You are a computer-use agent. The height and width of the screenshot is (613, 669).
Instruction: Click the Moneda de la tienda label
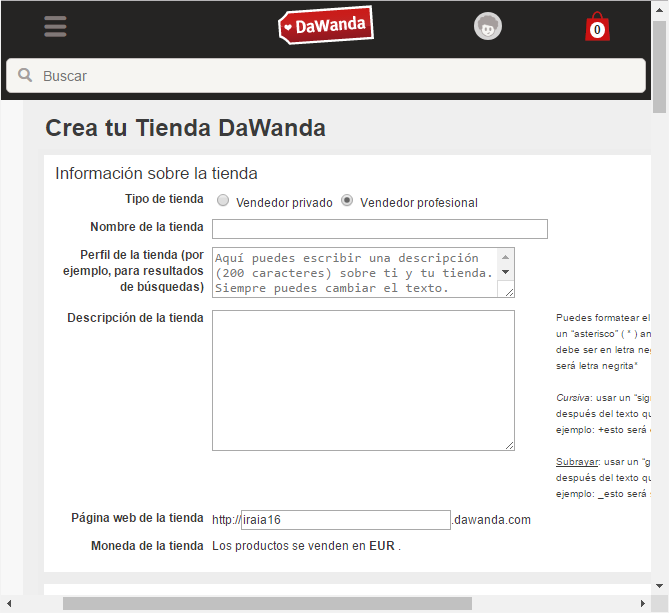pos(147,546)
